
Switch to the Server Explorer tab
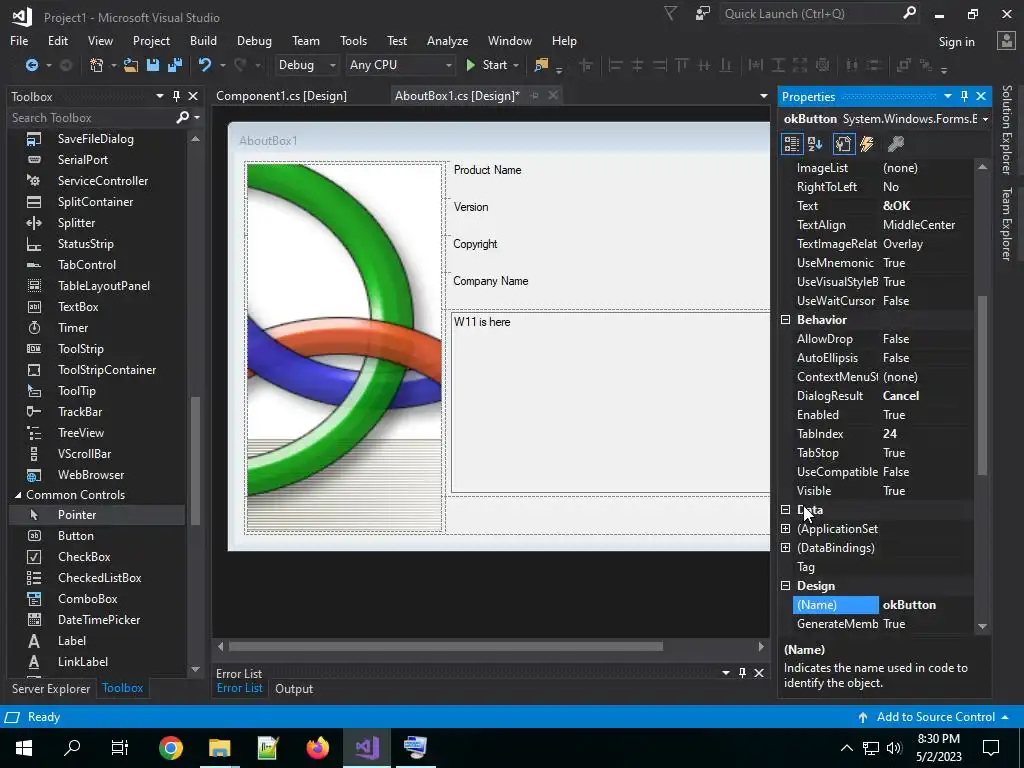click(51, 688)
